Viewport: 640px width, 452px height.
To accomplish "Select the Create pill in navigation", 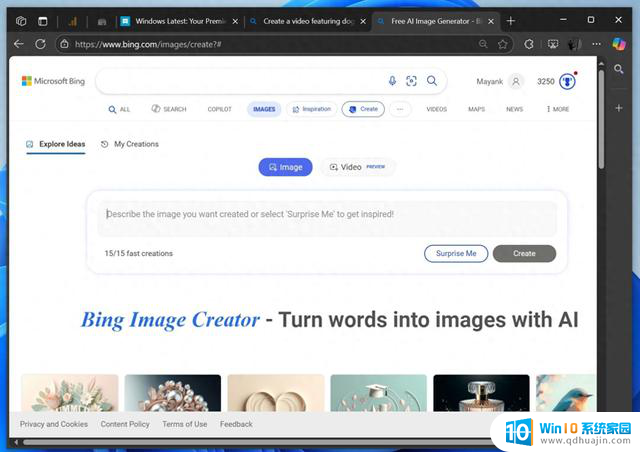I will 363,109.
